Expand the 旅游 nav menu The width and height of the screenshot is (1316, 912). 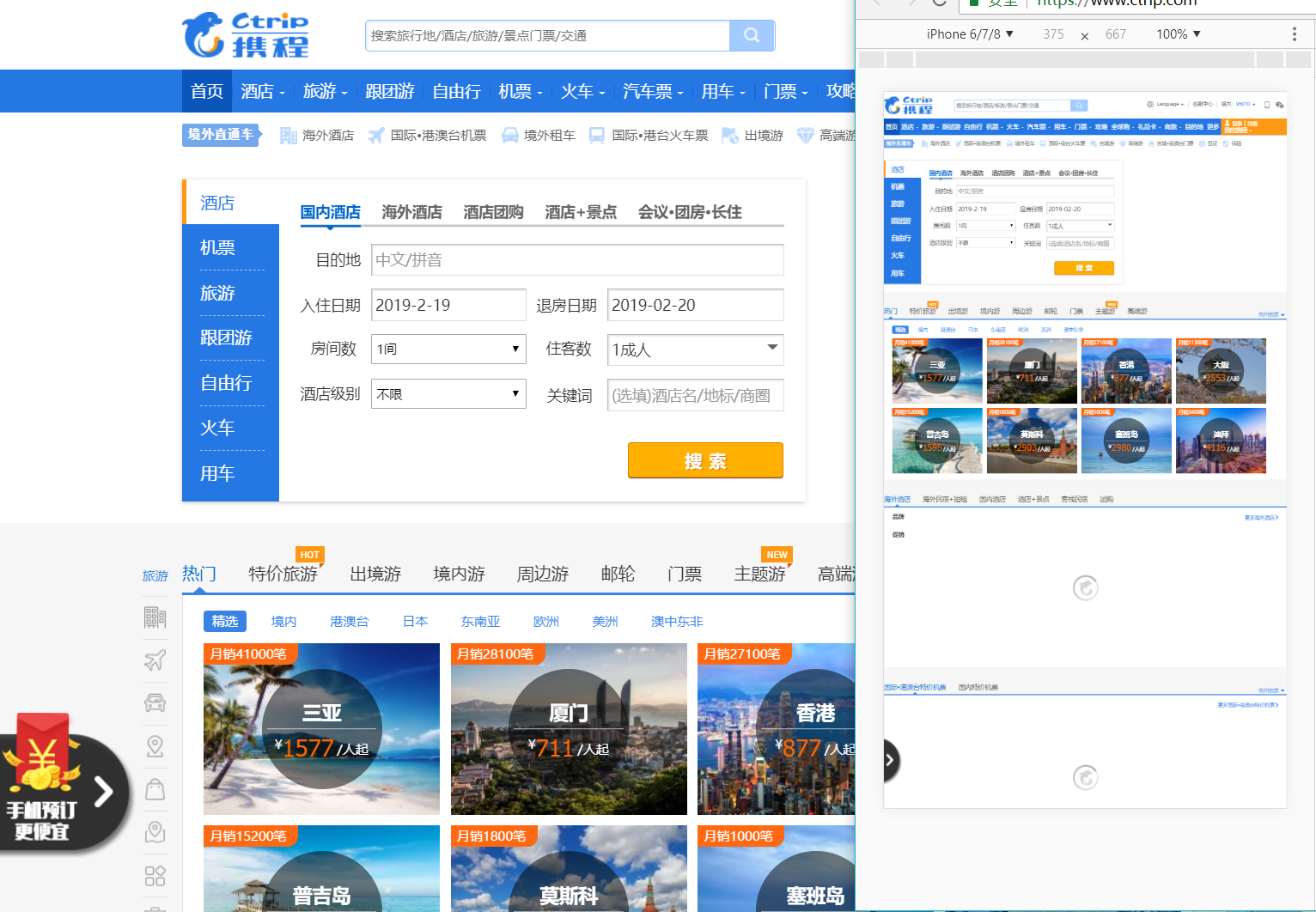pos(325,91)
